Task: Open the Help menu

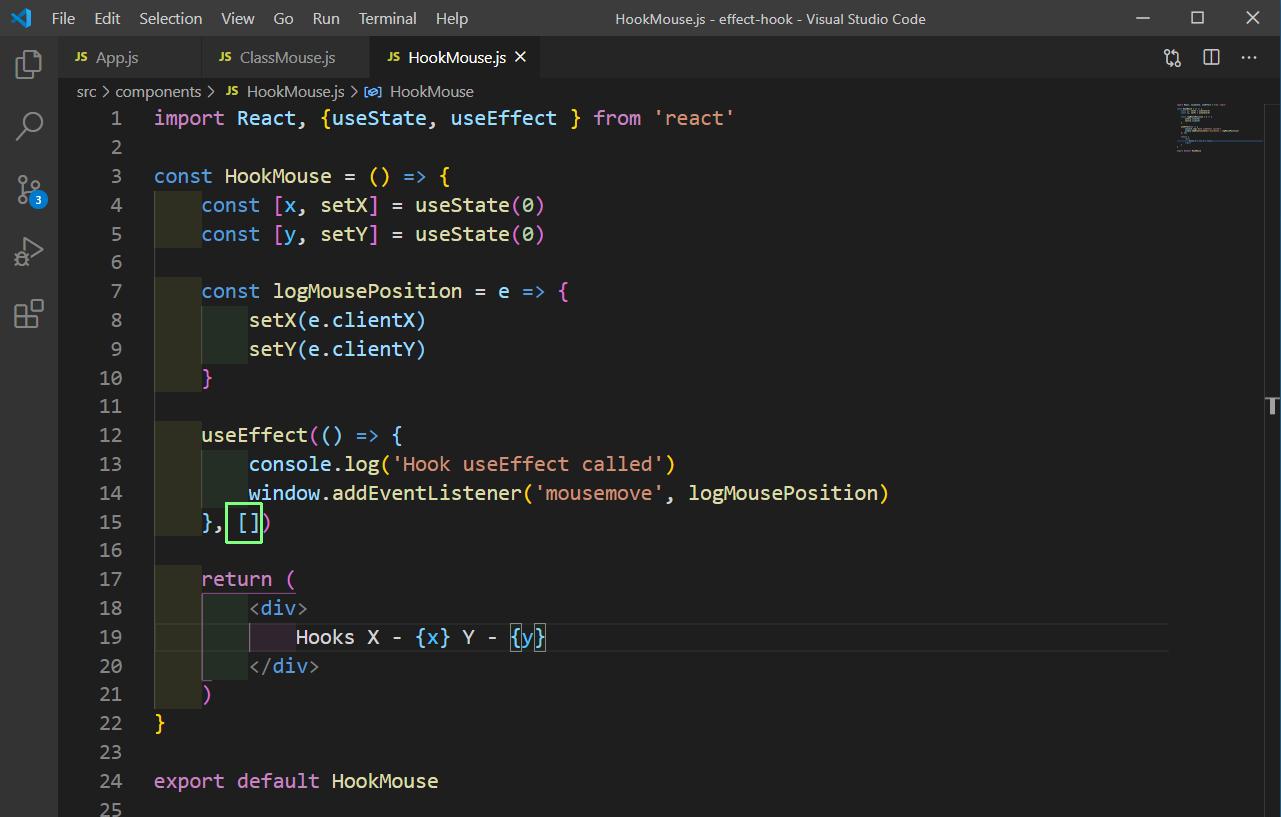Action: pyautogui.click(x=452, y=19)
